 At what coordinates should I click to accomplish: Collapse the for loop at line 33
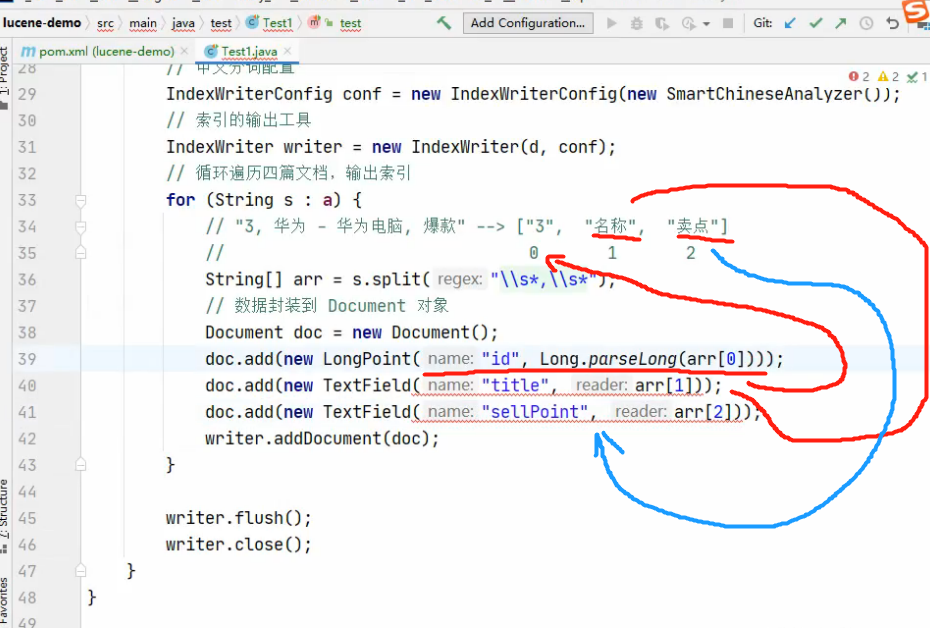pyautogui.click(x=81, y=200)
